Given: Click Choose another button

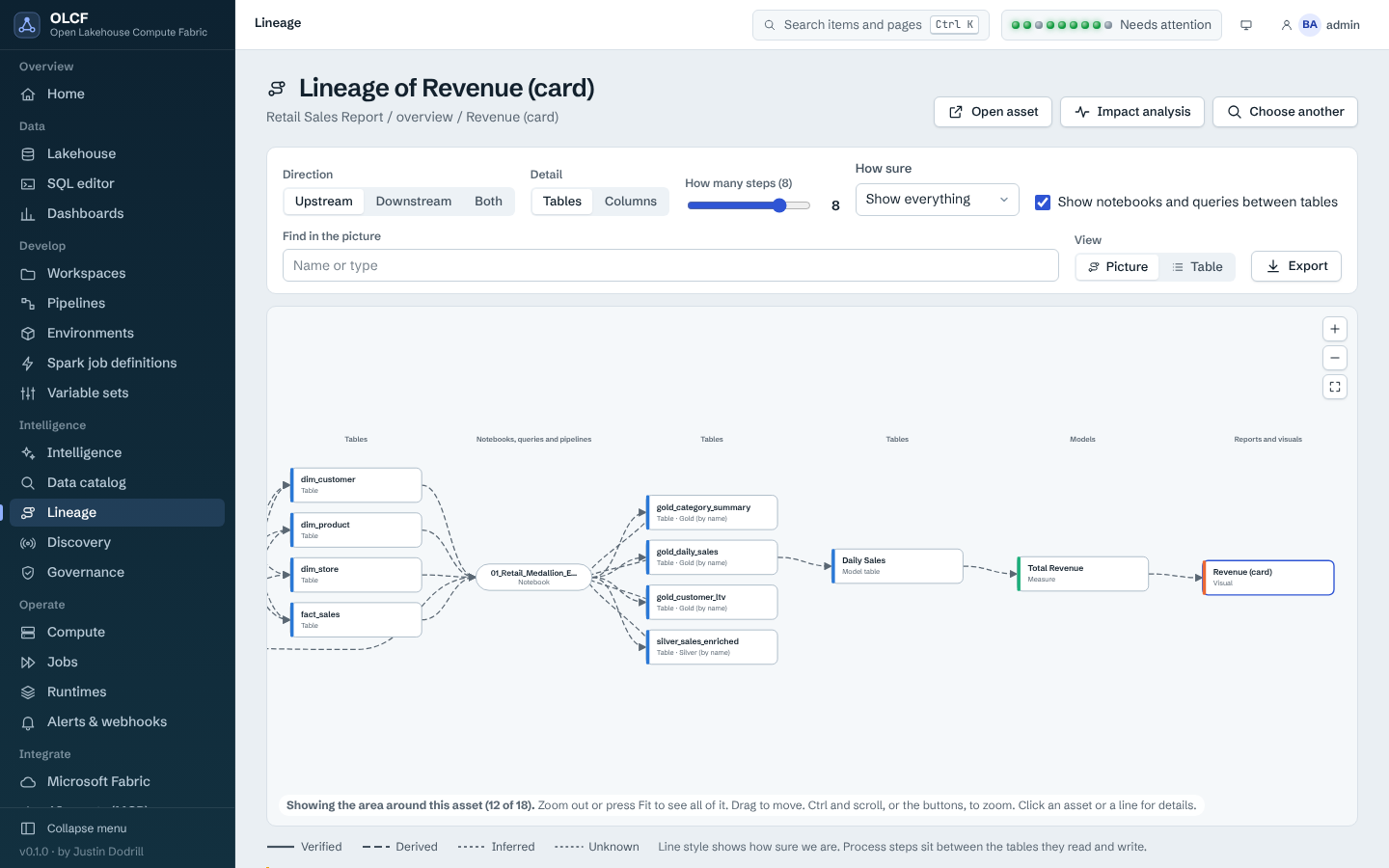Looking at the screenshot, I should pos(1285,112).
